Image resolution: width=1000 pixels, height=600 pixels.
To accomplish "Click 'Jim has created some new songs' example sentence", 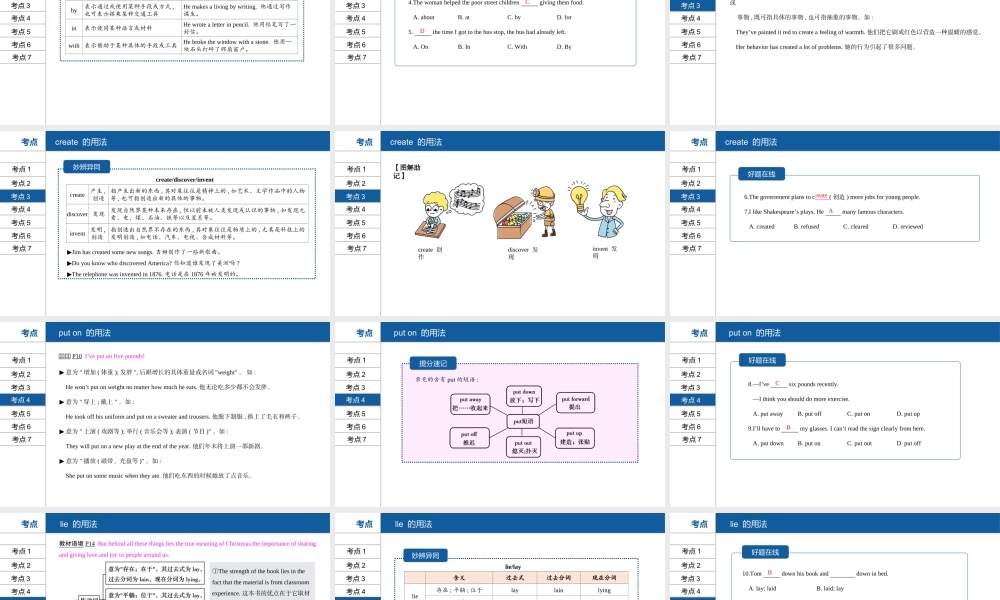I will 144,252.
